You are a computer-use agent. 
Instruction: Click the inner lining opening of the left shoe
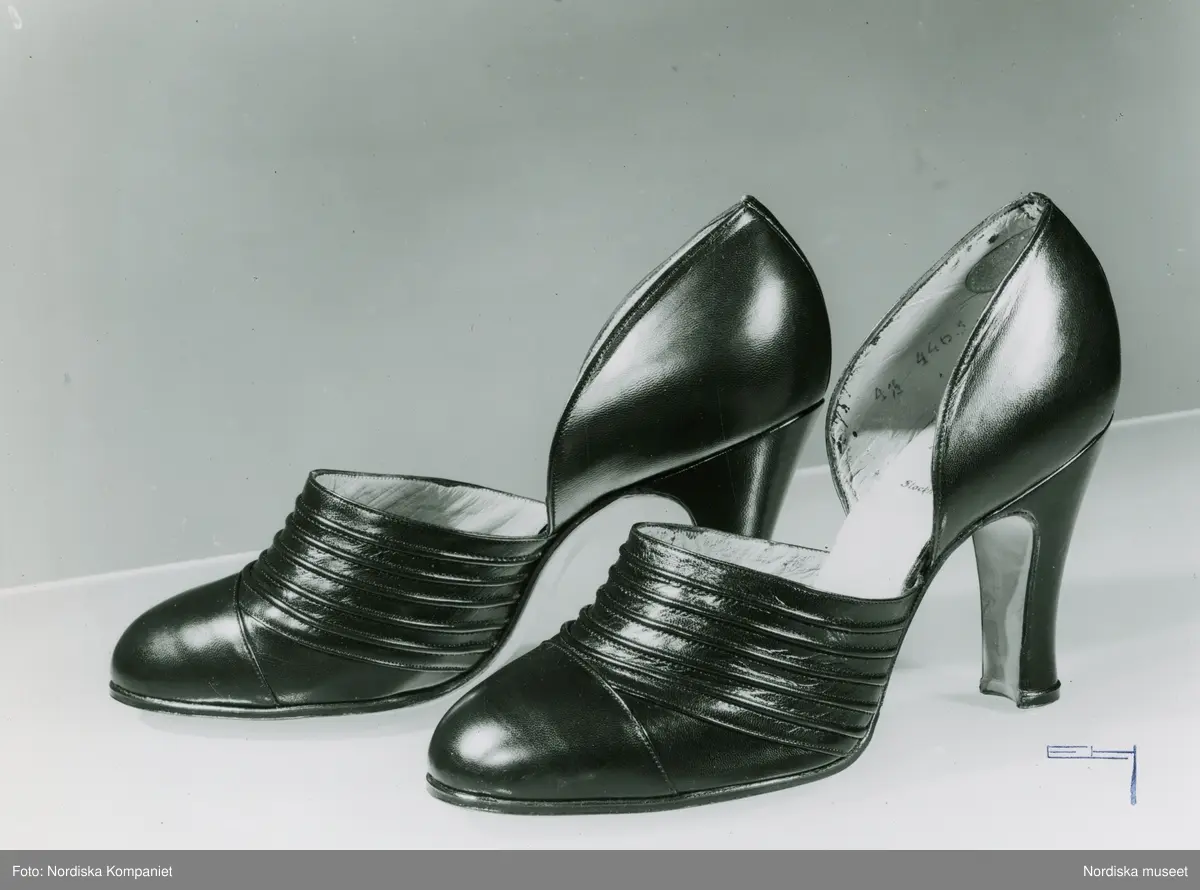[440, 500]
